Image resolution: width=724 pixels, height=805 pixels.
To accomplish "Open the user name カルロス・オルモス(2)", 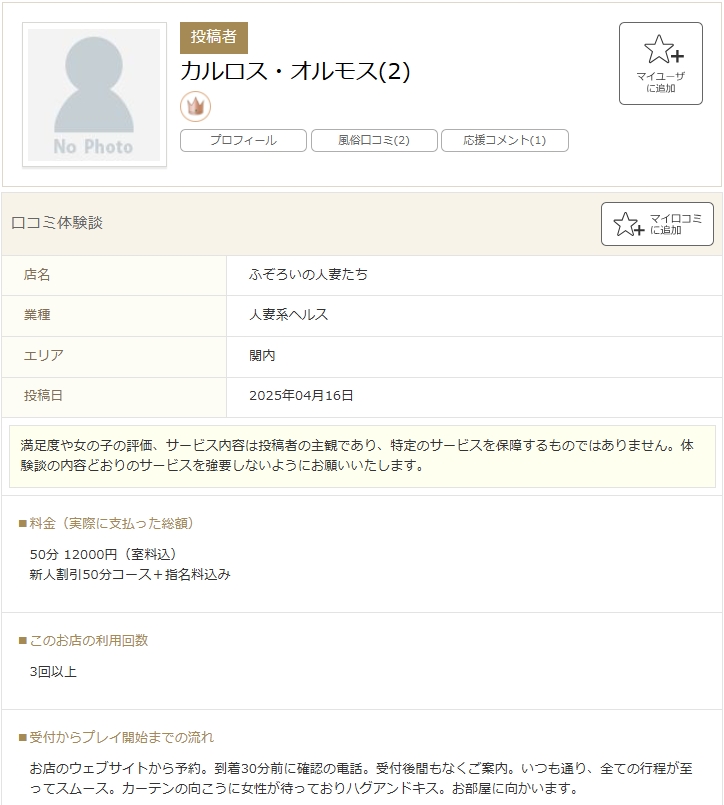I will [295, 72].
